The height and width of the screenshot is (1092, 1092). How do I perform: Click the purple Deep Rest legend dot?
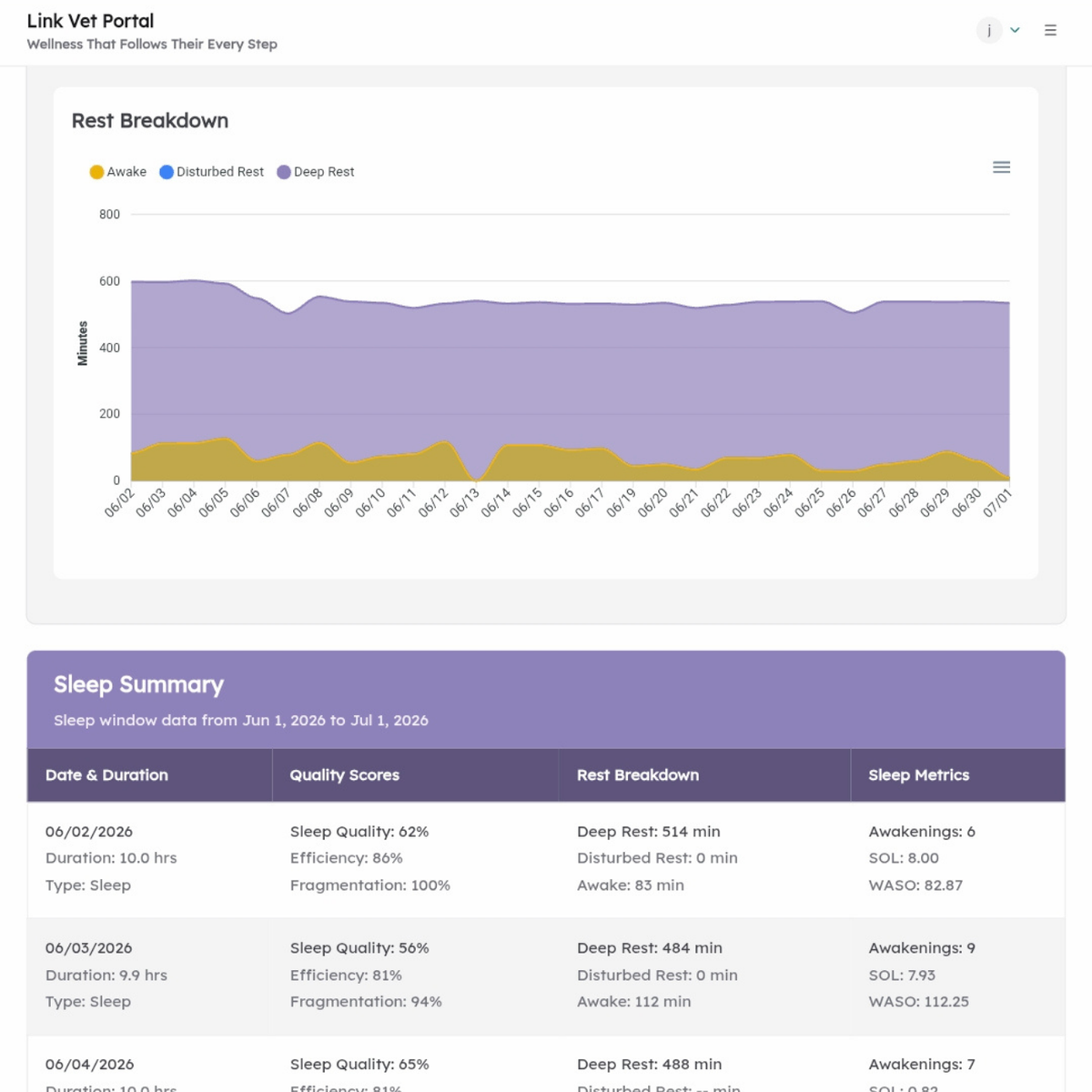tap(284, 172)
